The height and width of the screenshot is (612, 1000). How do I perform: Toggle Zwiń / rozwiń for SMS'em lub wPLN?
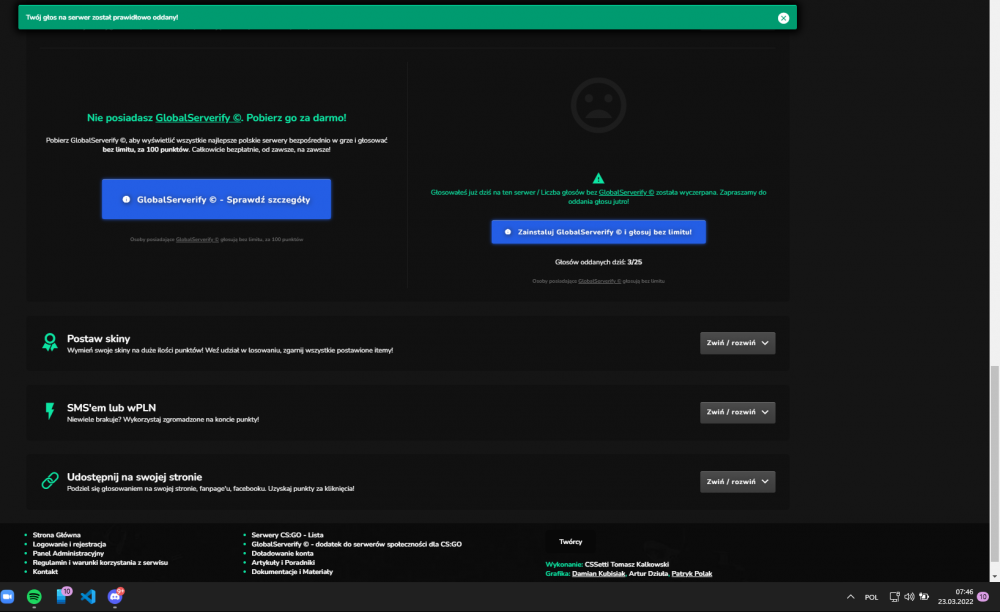pos(737,412)
